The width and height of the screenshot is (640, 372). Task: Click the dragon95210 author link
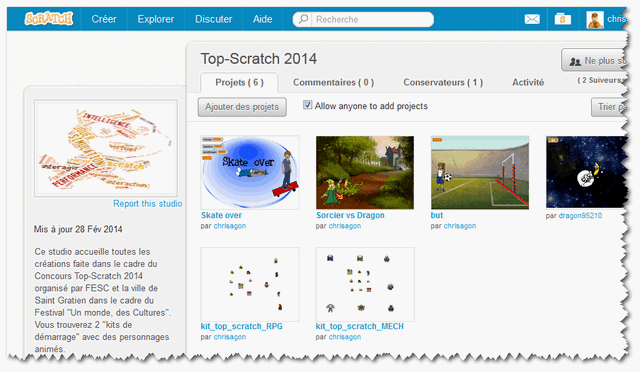(x=580, y=216)
